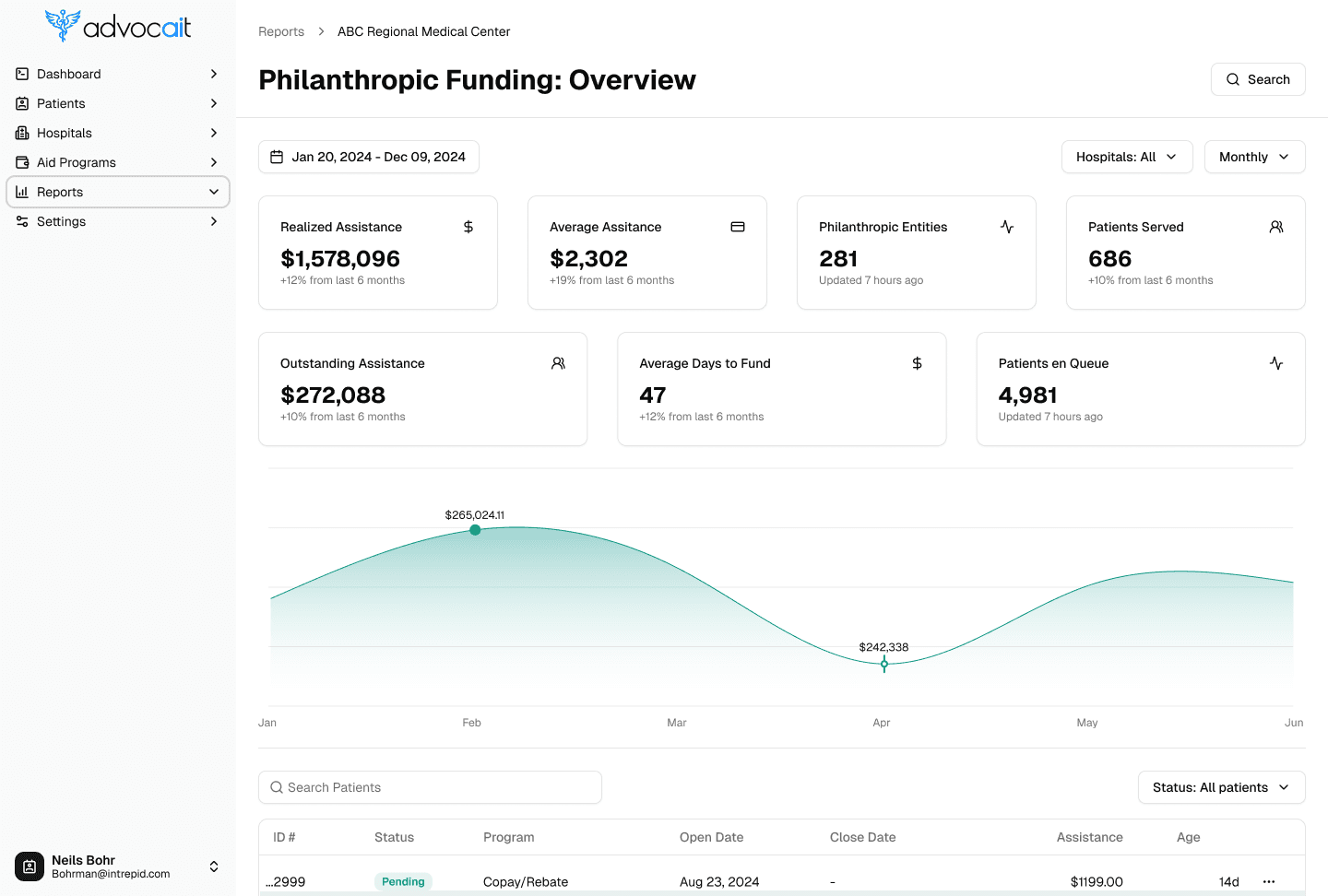Click the Aid Programs icon
This screenshot has height=896, width=1328.
coord(21,162)
